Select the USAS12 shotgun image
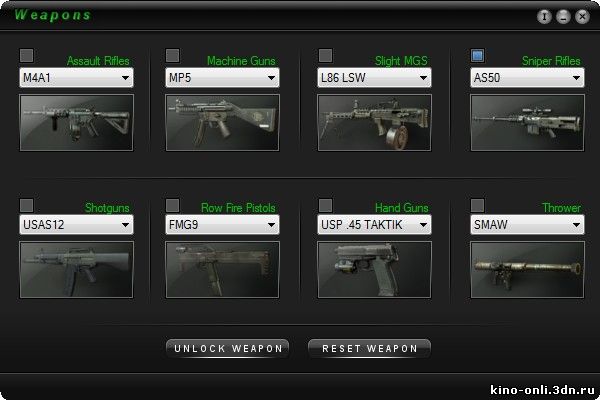The width and height of the screenshot is (600, 400). coord(77,270)
